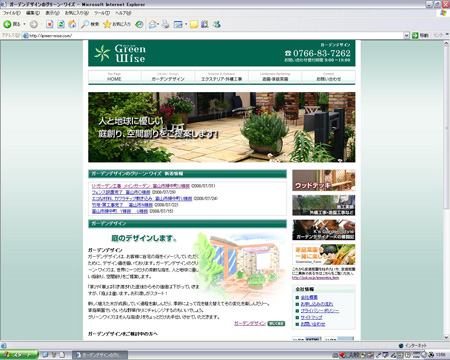450x360 pixels.
Task: Refresh the page with the green arrows icon
Action: click(x=61, y=24)
